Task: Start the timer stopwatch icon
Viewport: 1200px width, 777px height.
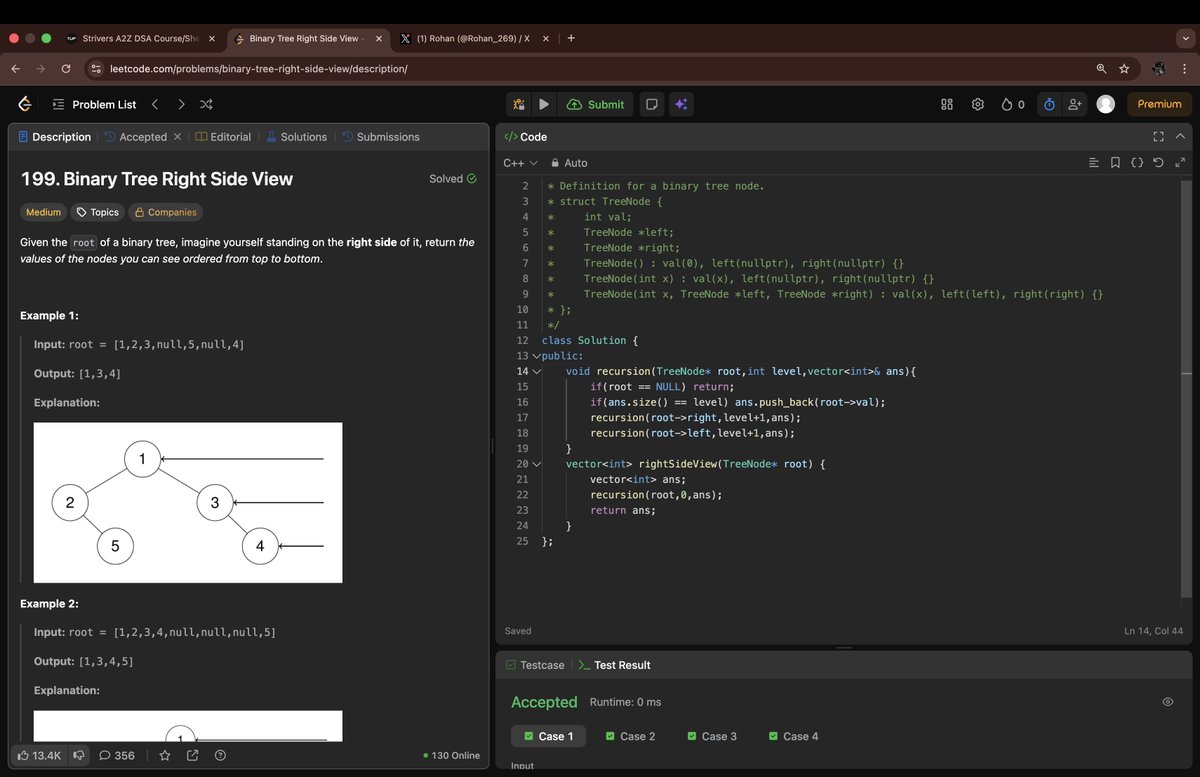Action: (1049, 104)
